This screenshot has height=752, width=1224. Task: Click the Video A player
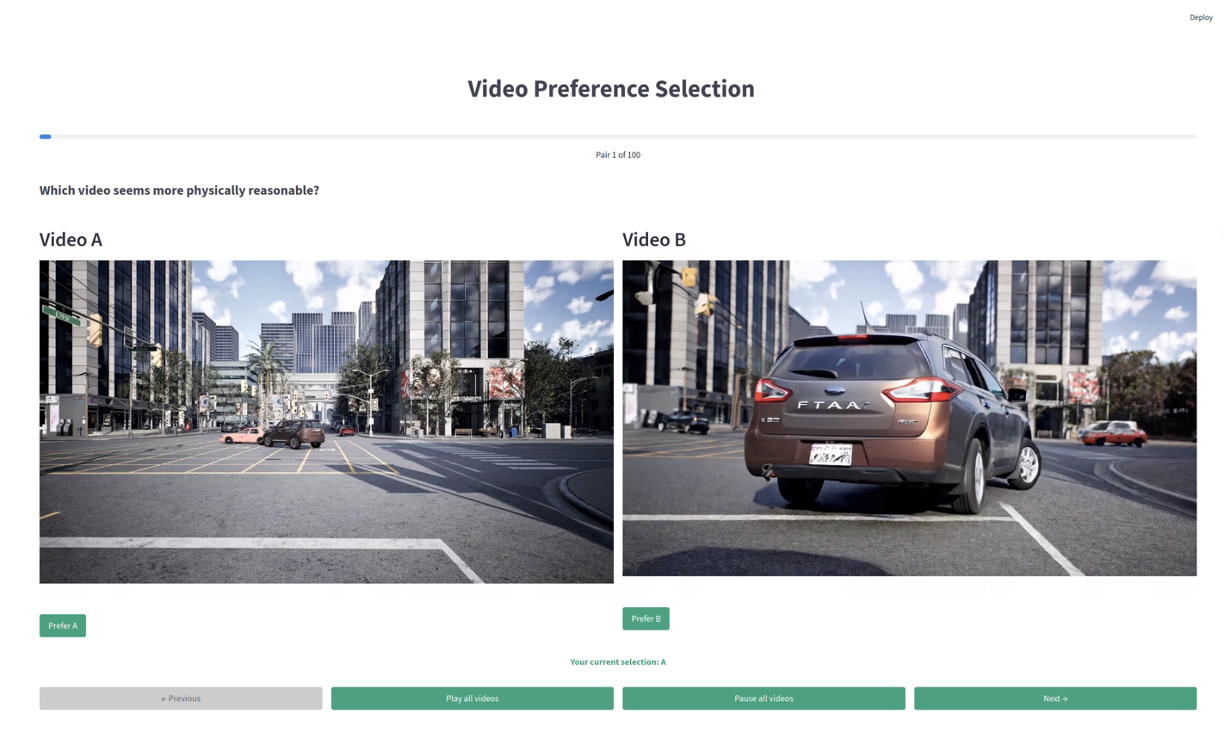coord(326,422)
